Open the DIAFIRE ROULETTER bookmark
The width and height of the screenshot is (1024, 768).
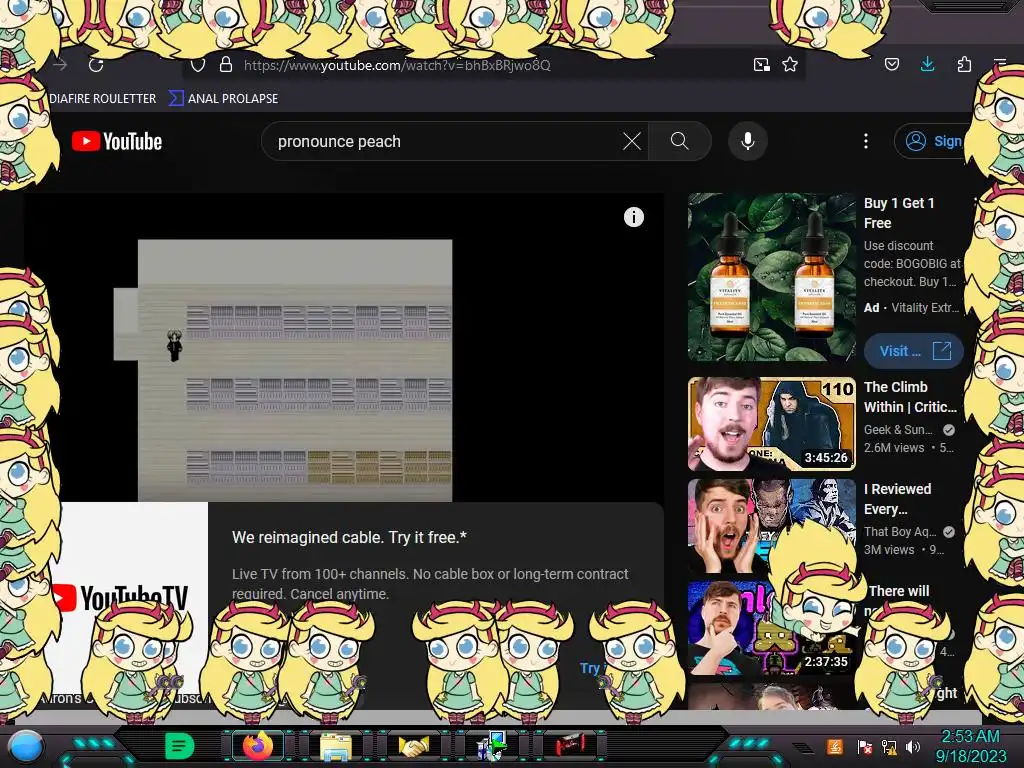click(x=103, y=99)
